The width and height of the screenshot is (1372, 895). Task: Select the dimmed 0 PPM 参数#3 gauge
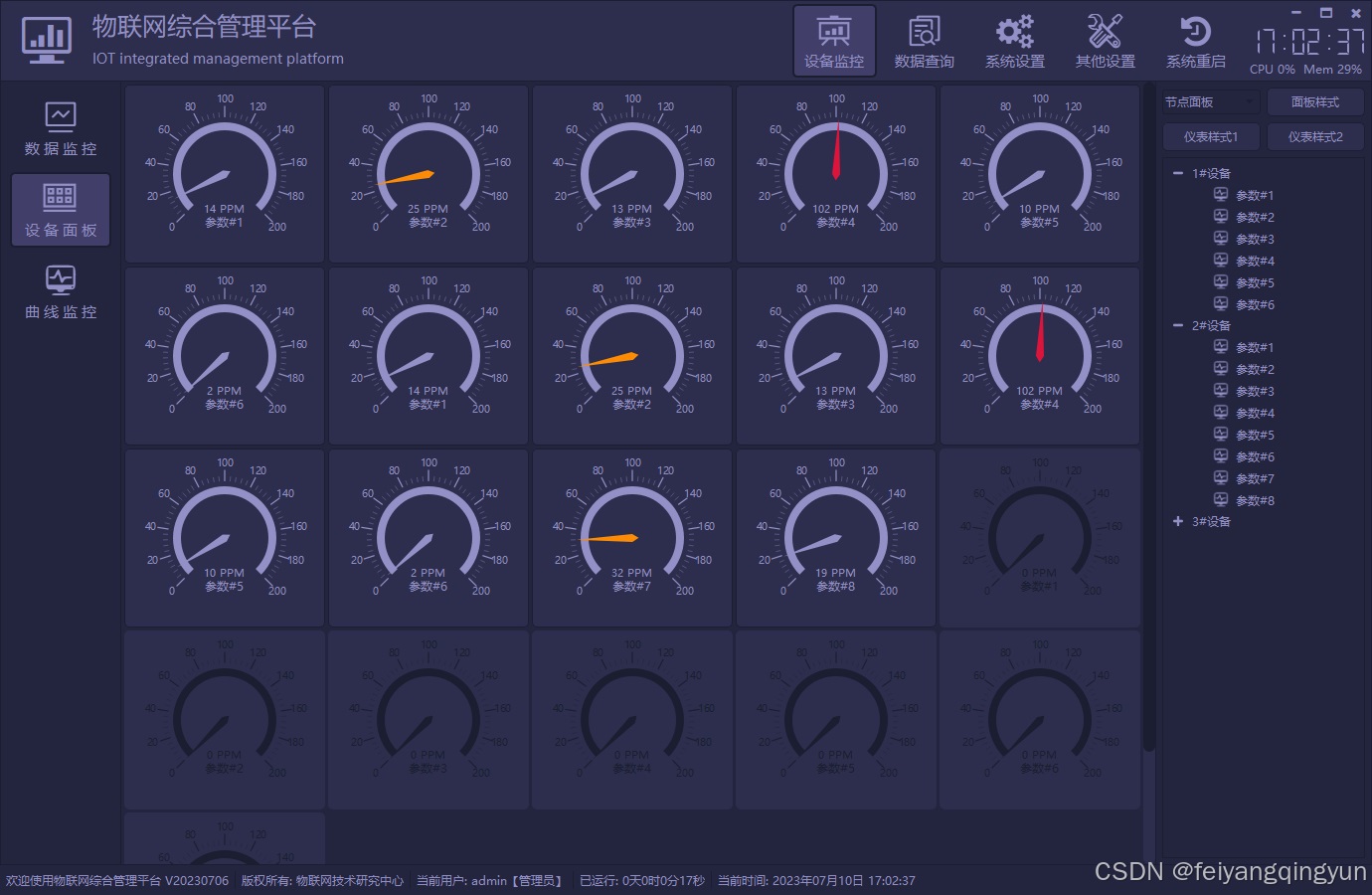coord(429,720)
